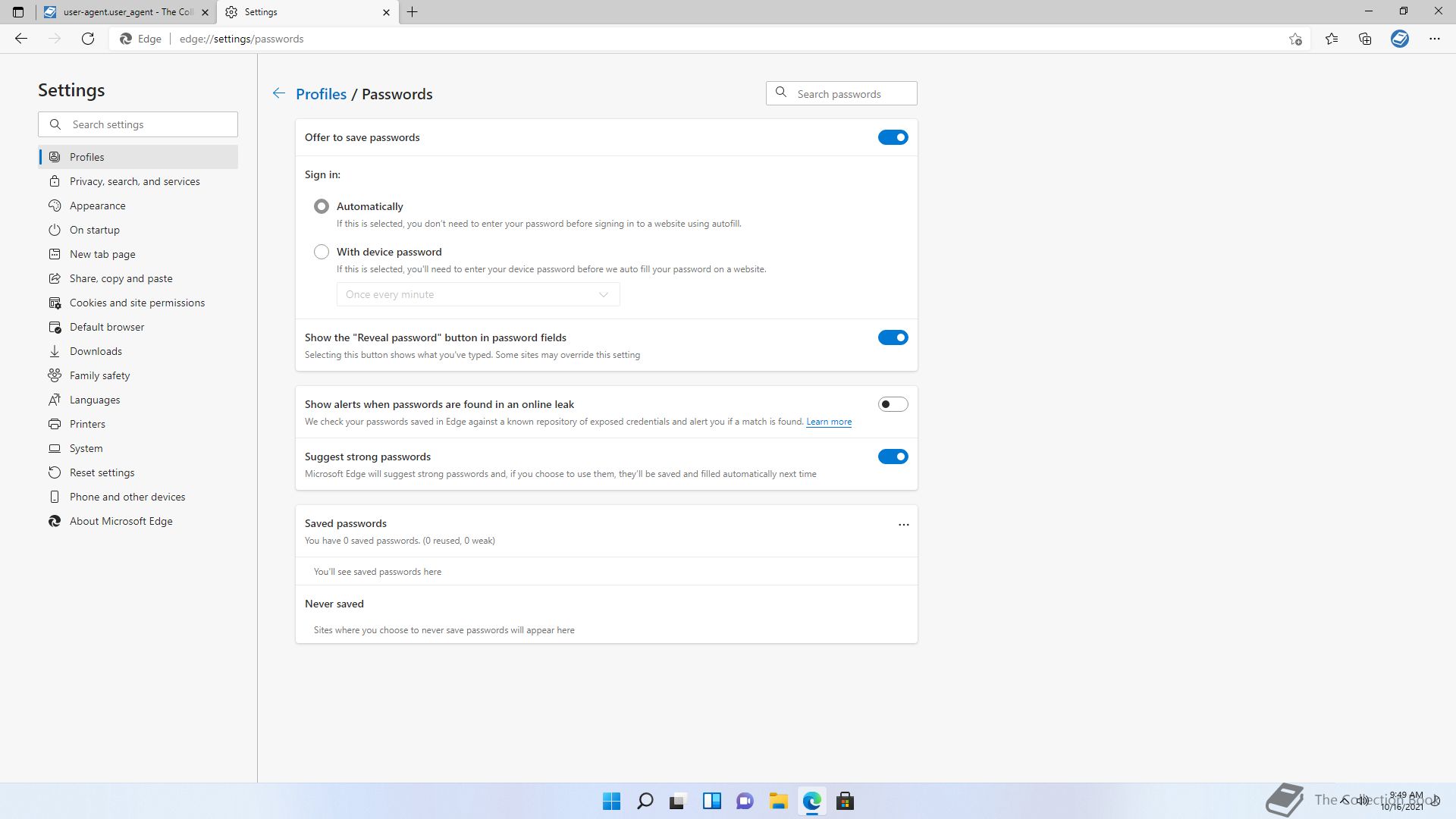Click the address bar URL

tap(241, 39)
